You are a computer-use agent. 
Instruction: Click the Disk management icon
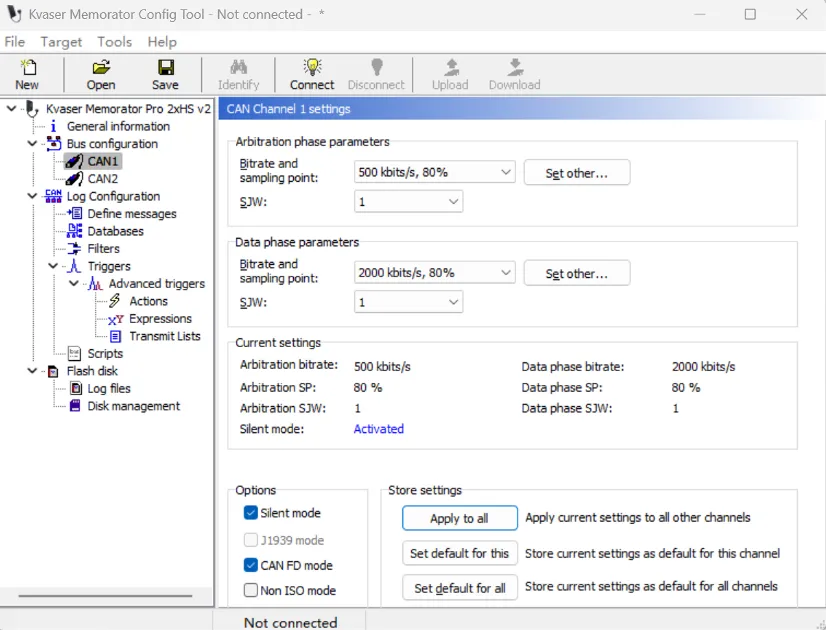coord(75,406)
